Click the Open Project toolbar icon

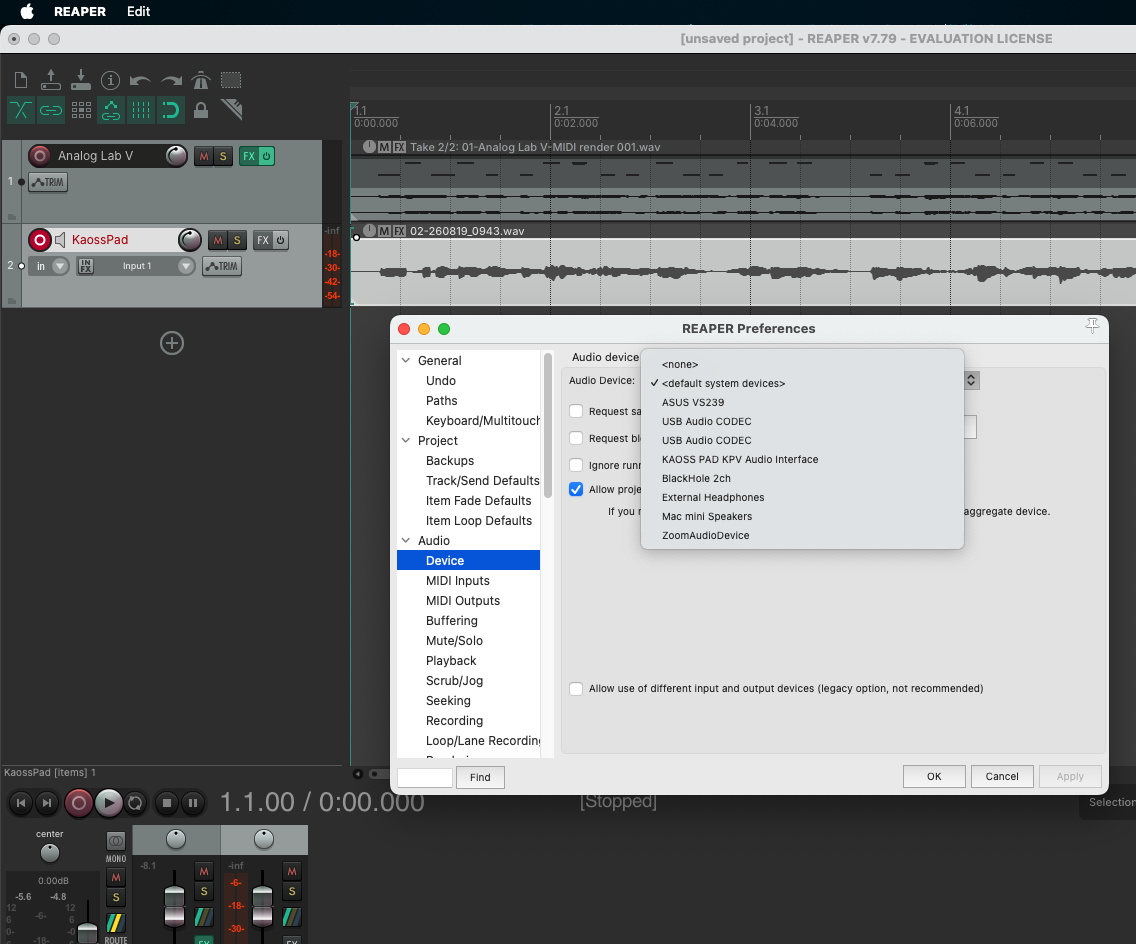point(51,80)
